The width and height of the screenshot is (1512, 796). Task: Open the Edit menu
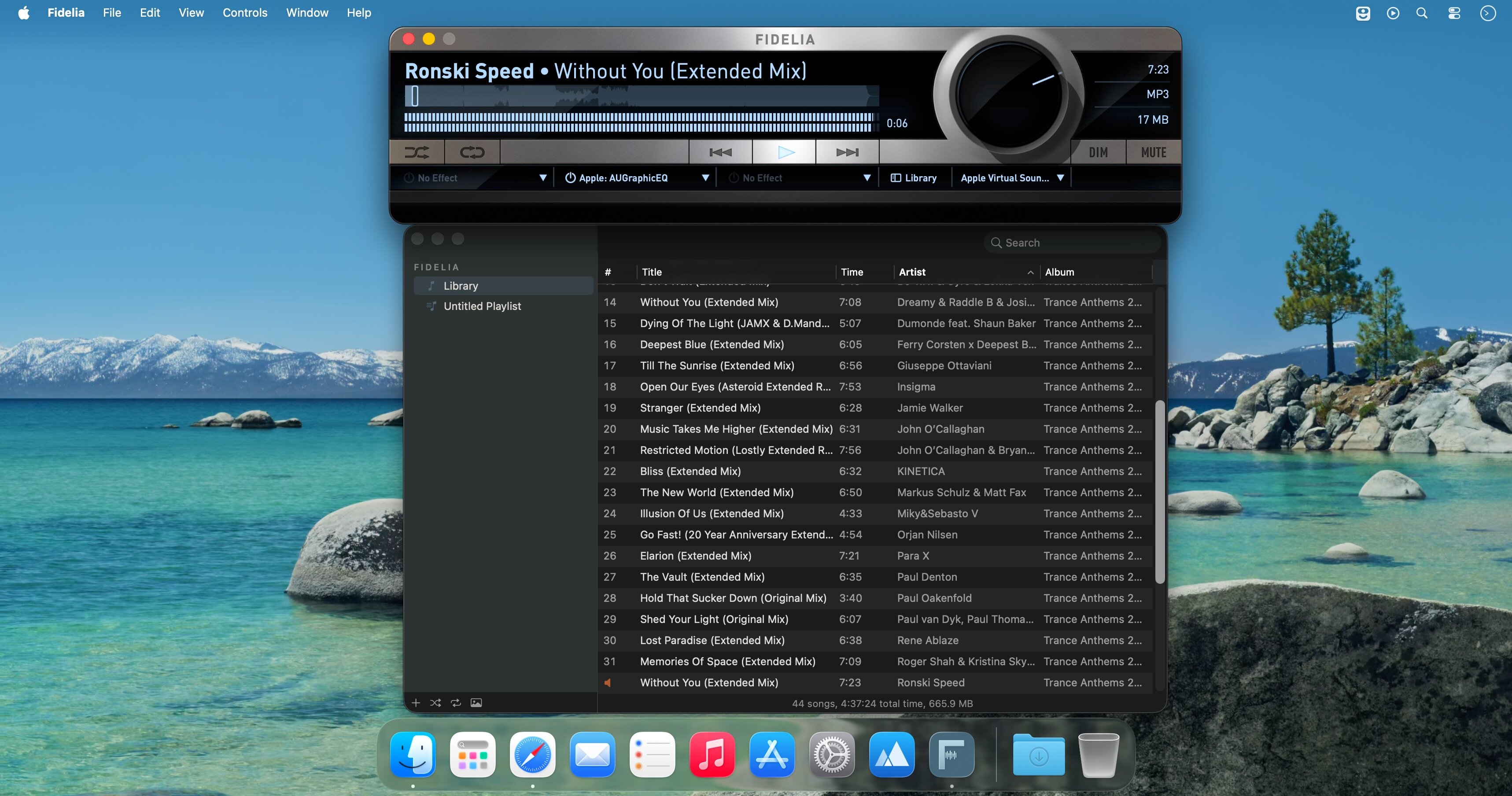pos(150,13)
